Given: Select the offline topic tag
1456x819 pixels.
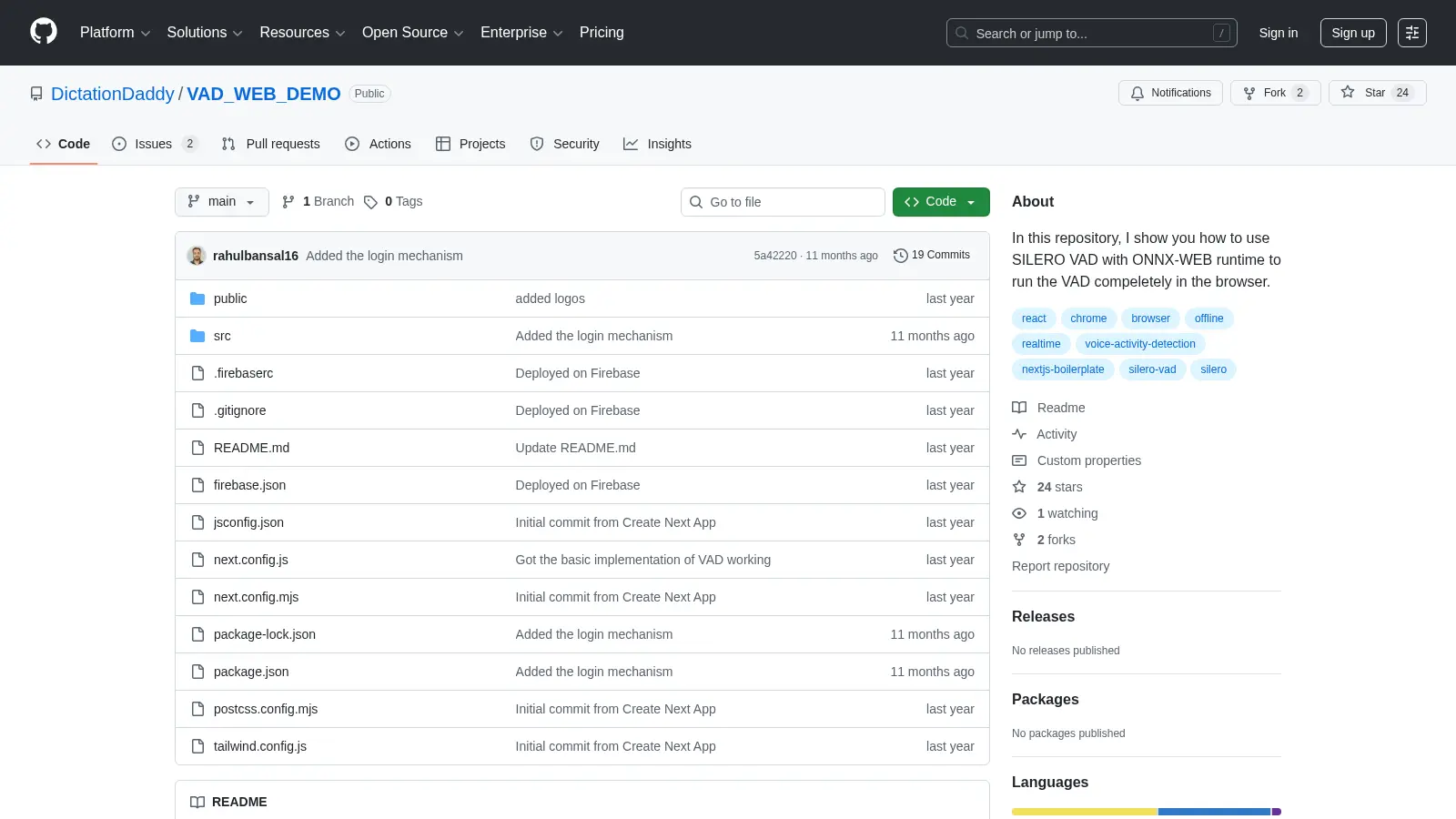Looking at the screenshot, I should coord(1208,318).
